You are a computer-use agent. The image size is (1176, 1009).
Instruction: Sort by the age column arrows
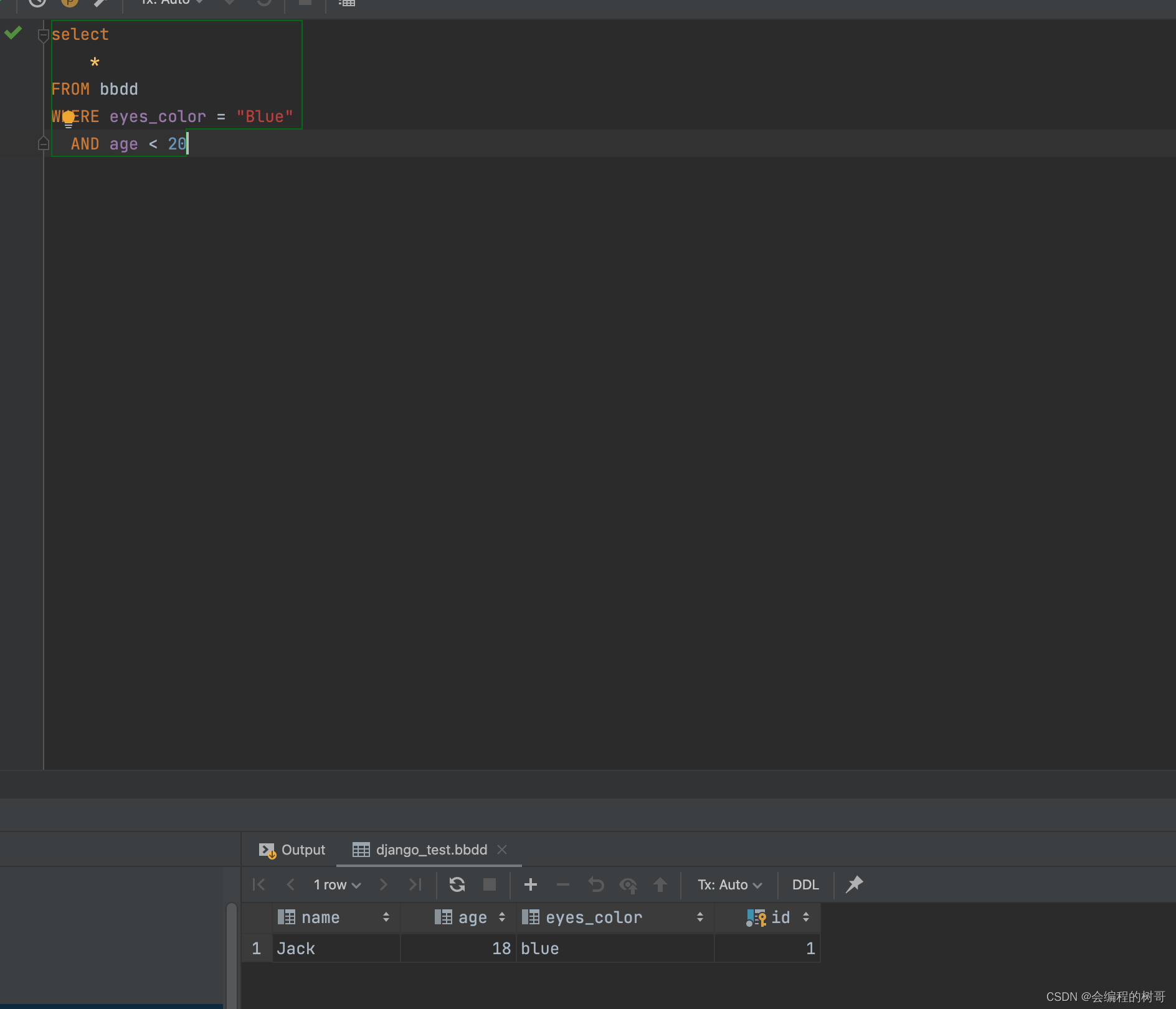(x=502, y=917)
